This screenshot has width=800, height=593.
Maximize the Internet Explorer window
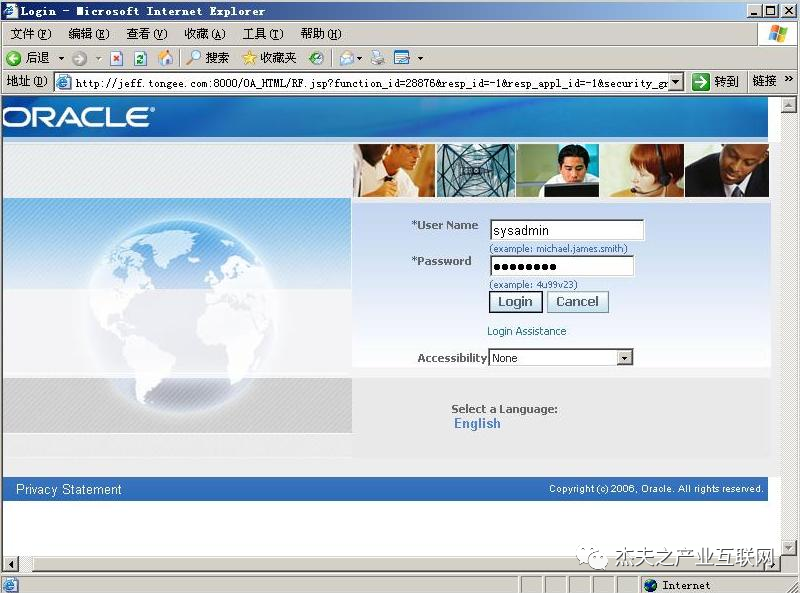pos(771,11)
